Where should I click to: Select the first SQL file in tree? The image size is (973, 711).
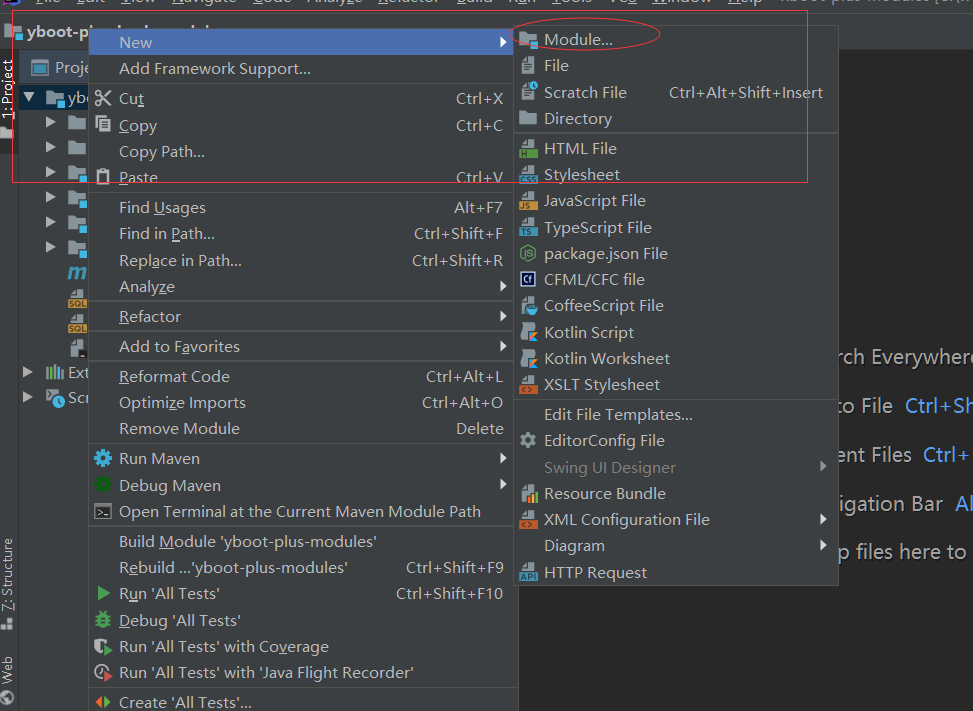77,298
